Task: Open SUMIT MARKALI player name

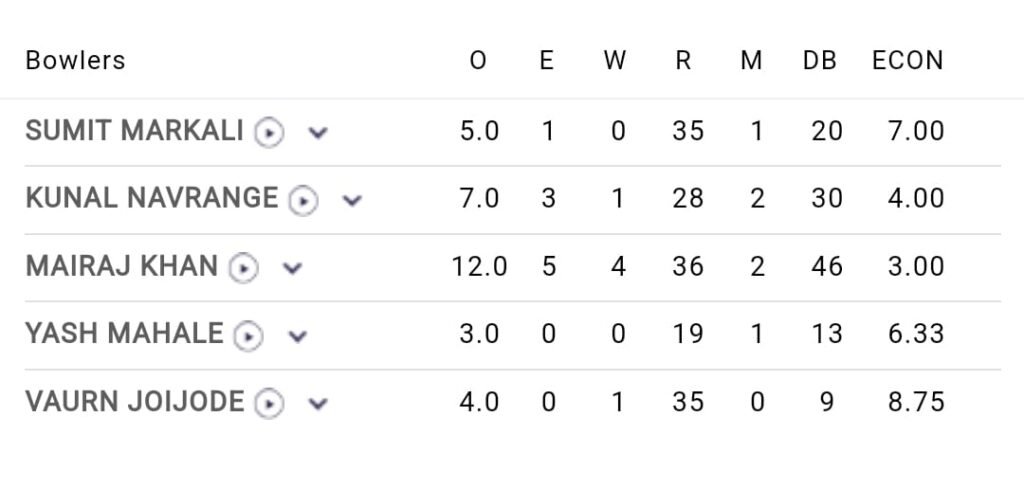Action: pyautogui.click(x=134, y=131)
